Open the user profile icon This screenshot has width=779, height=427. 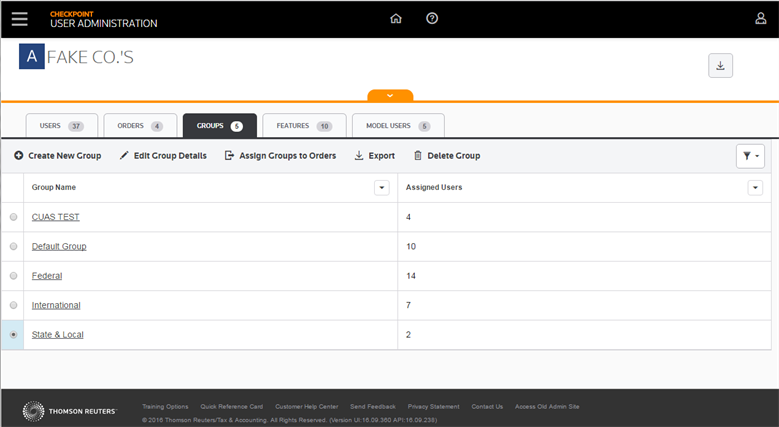760,19
